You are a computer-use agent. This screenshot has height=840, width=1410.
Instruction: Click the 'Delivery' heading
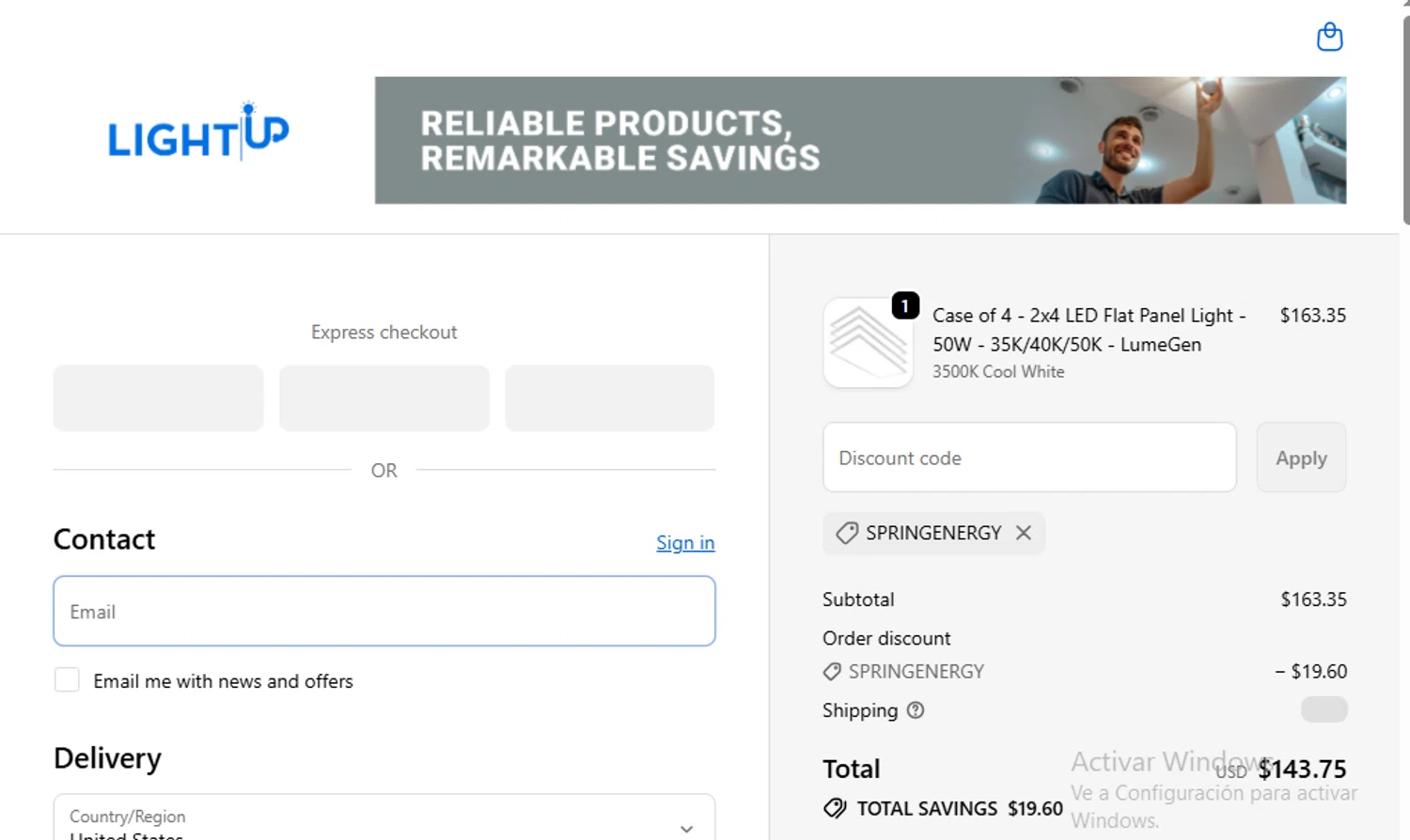pyautogui.click(x=107, y=758)
